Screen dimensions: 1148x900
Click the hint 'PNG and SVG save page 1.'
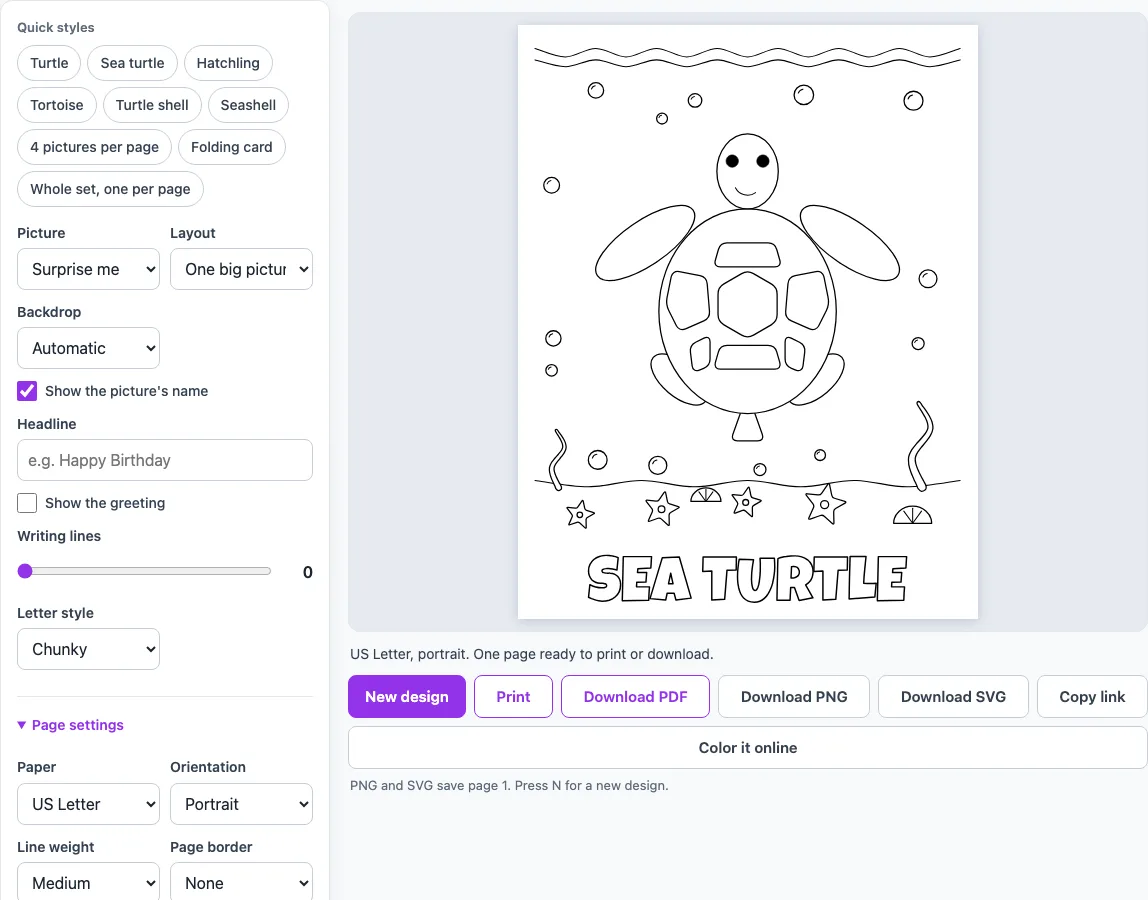[430, 786]
